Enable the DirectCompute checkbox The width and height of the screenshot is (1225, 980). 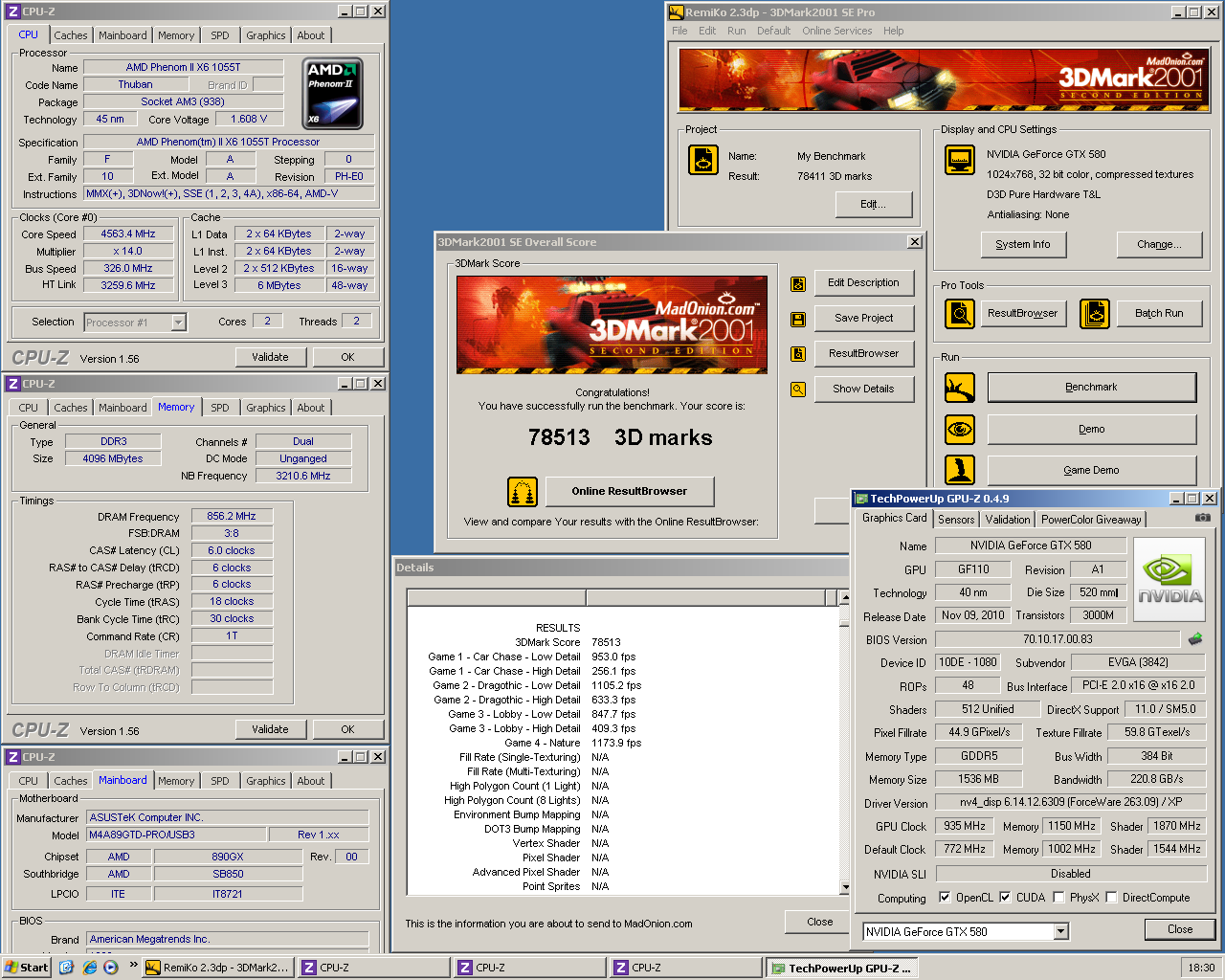click(x=1111, y=898)
